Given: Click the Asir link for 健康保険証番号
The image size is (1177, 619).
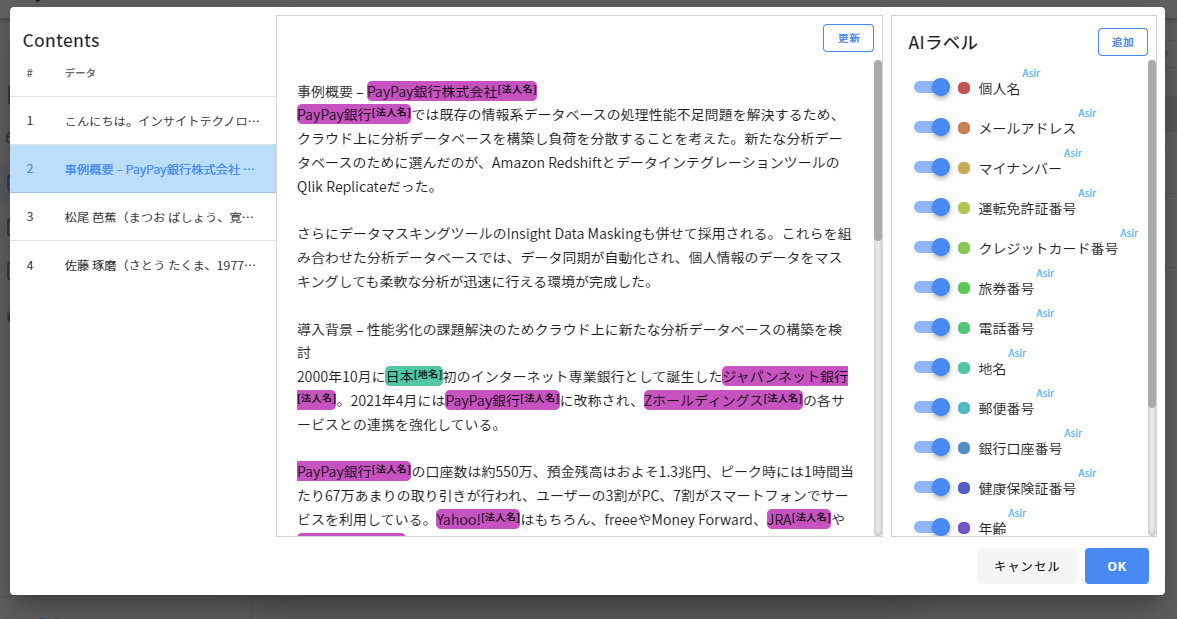Looking at the screenshot, I should click(1087, 473).
